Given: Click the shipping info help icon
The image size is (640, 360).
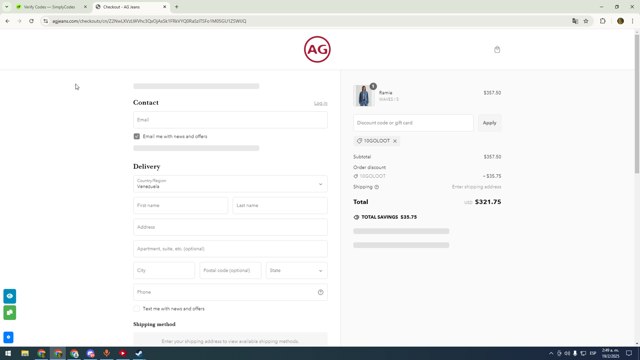Looking at the screenshot, I should pyautogui.click(x=377, y=187).
